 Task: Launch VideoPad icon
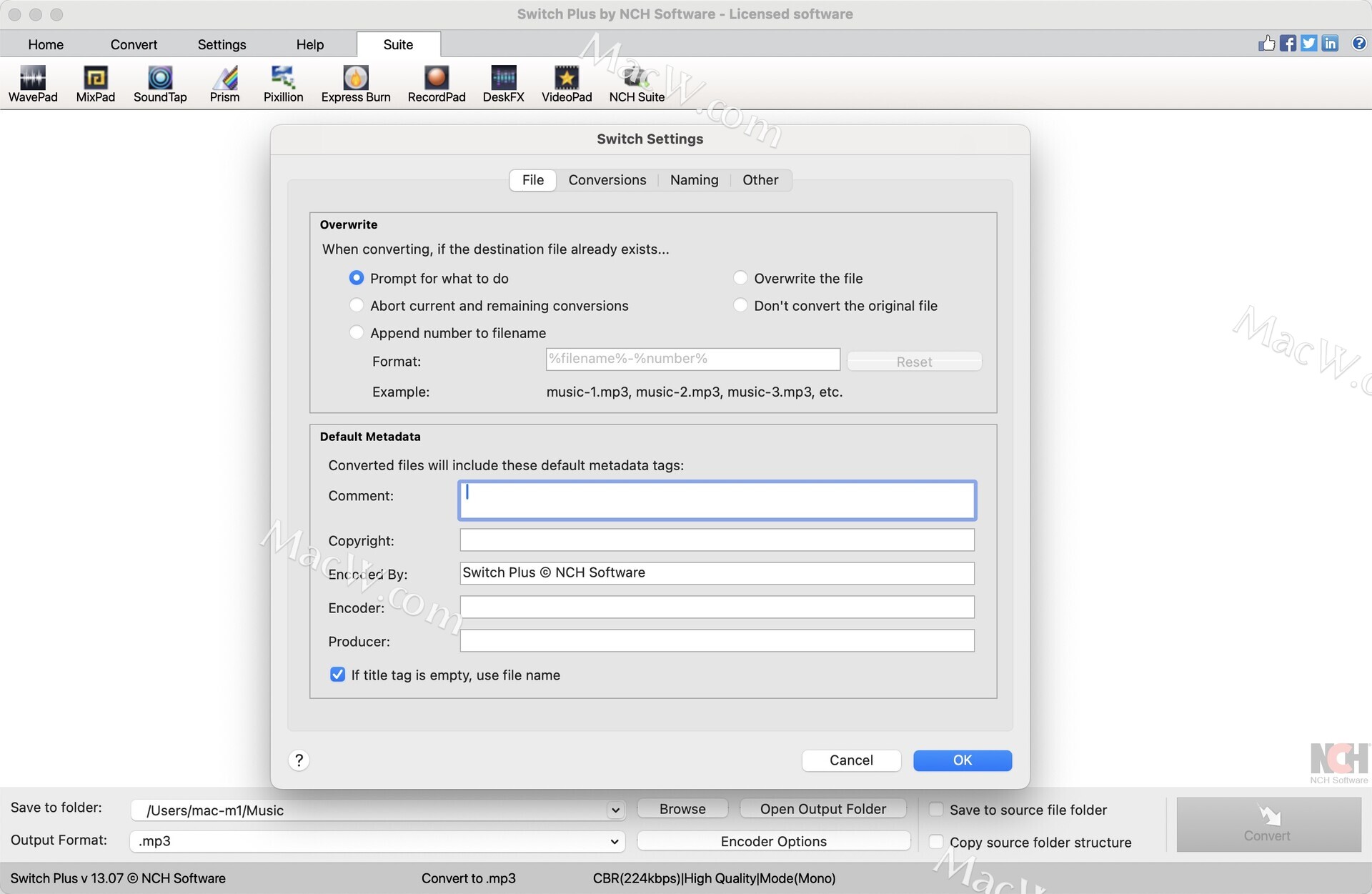click(566, 83)
